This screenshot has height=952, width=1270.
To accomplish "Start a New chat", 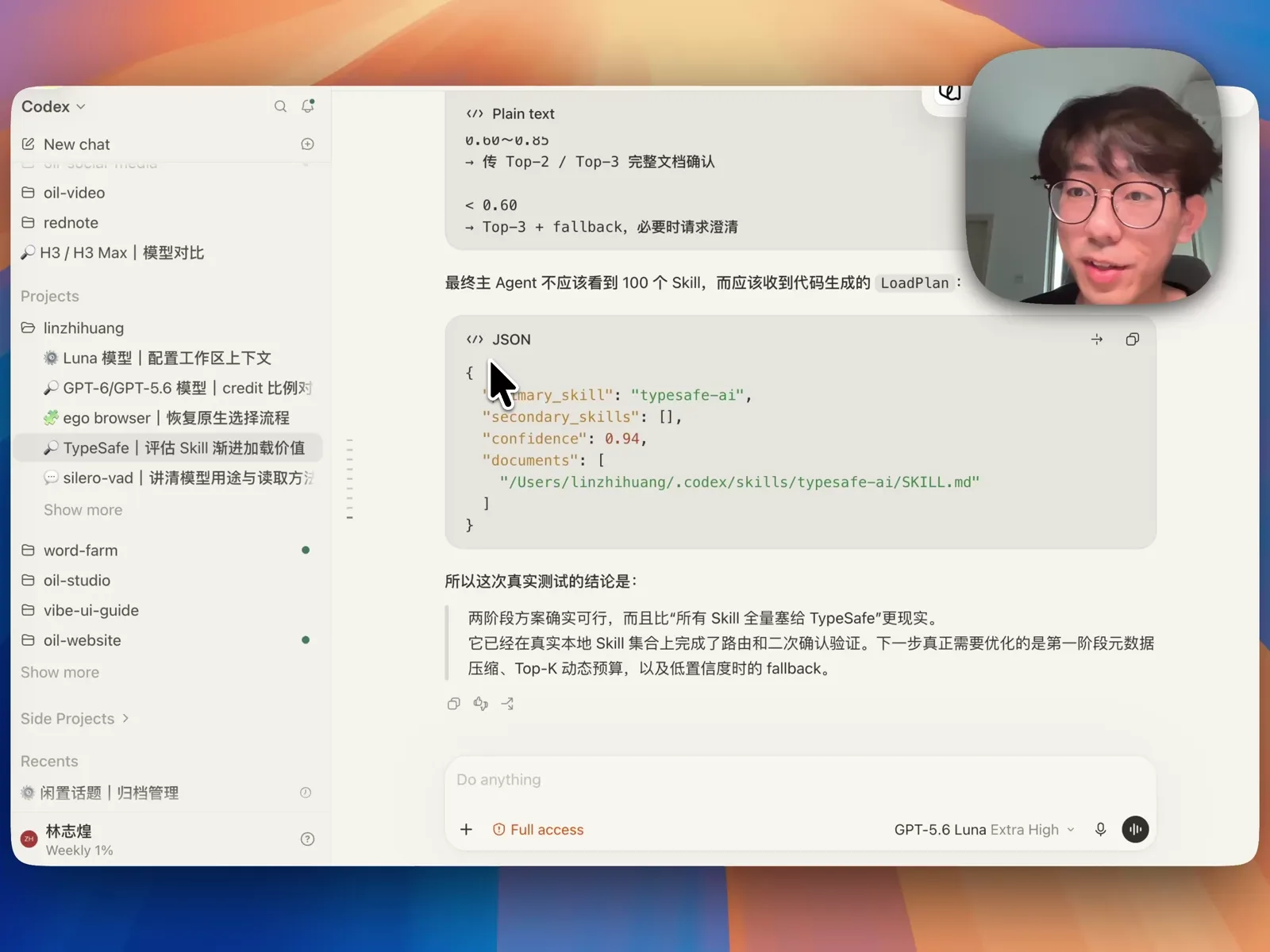I will (x=77, y=144).
